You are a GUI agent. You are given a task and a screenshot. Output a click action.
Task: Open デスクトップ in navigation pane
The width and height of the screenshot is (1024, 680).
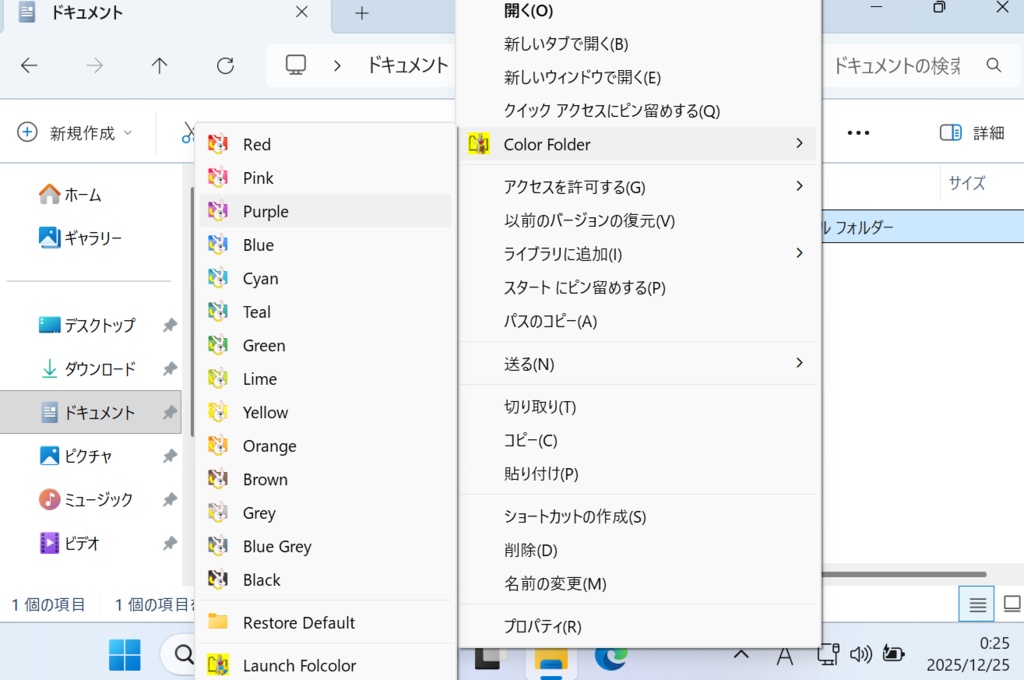point(87,325)
